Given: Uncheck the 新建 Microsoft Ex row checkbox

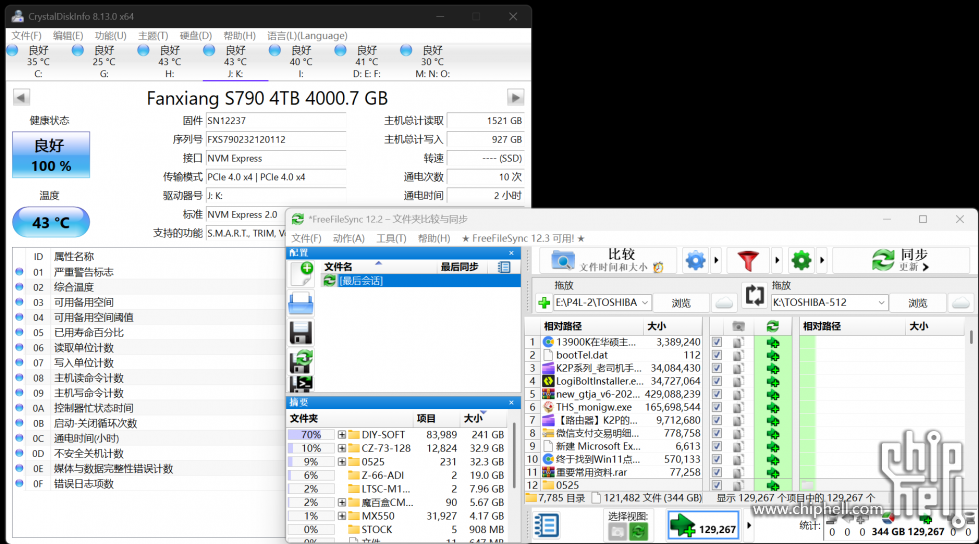Looking at the screenshot, I should point(717,447).
